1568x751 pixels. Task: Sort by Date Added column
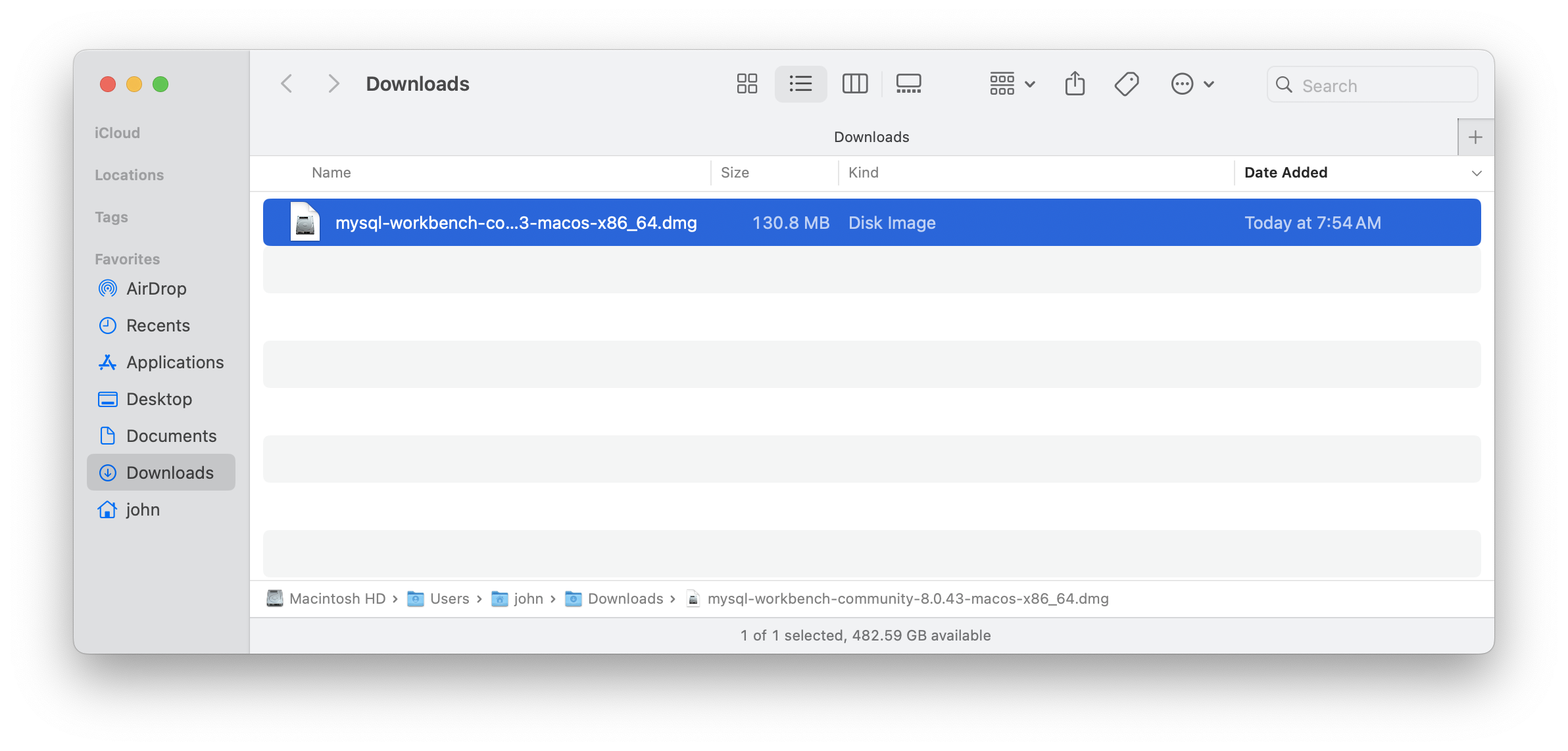(x=1286, y=173)
